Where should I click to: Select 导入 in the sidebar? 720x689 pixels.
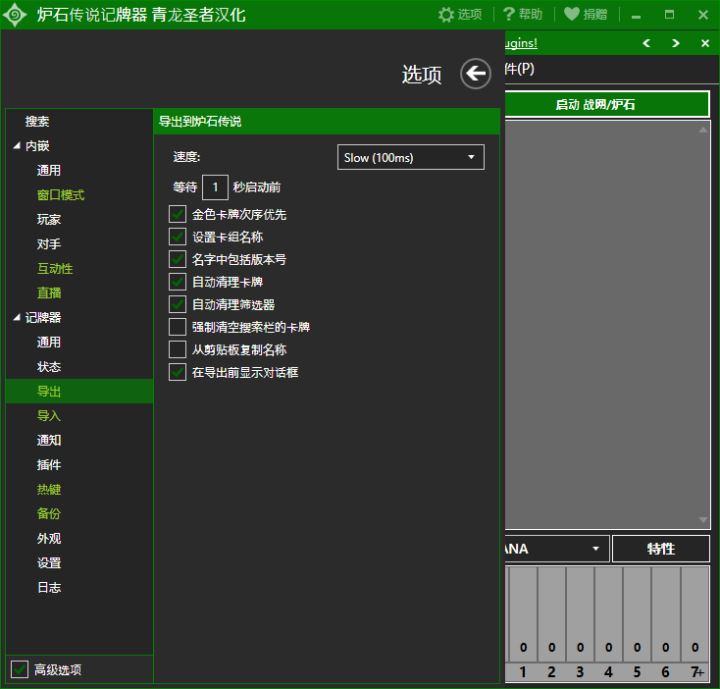click(x=49, y=416)
